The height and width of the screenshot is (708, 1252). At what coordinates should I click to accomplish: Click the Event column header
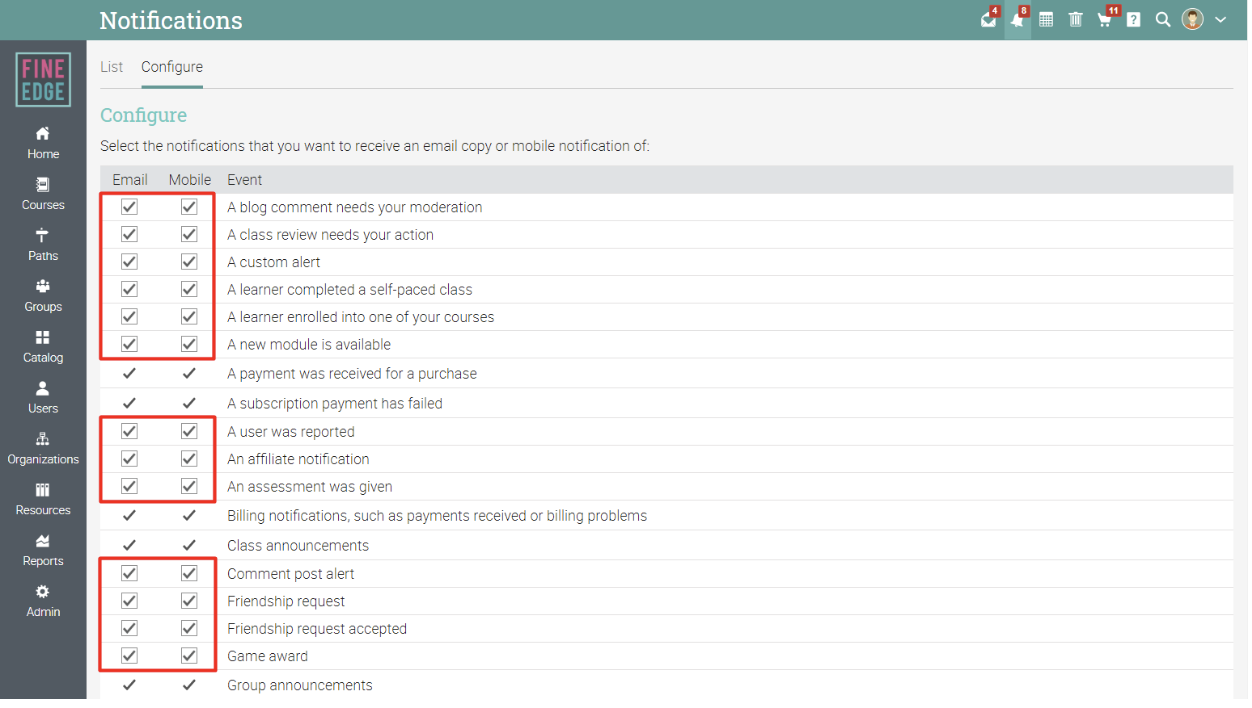[245, 180]
